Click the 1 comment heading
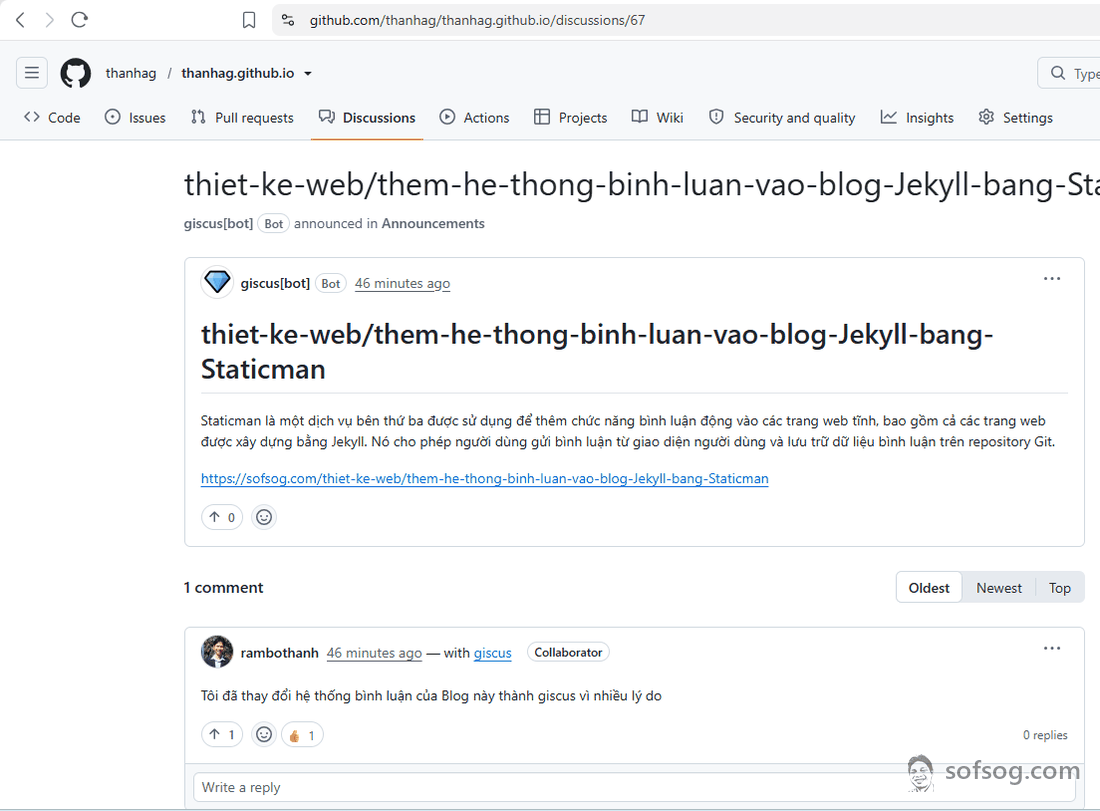This screenshot has height=811, width=1100. pos(224,587)
